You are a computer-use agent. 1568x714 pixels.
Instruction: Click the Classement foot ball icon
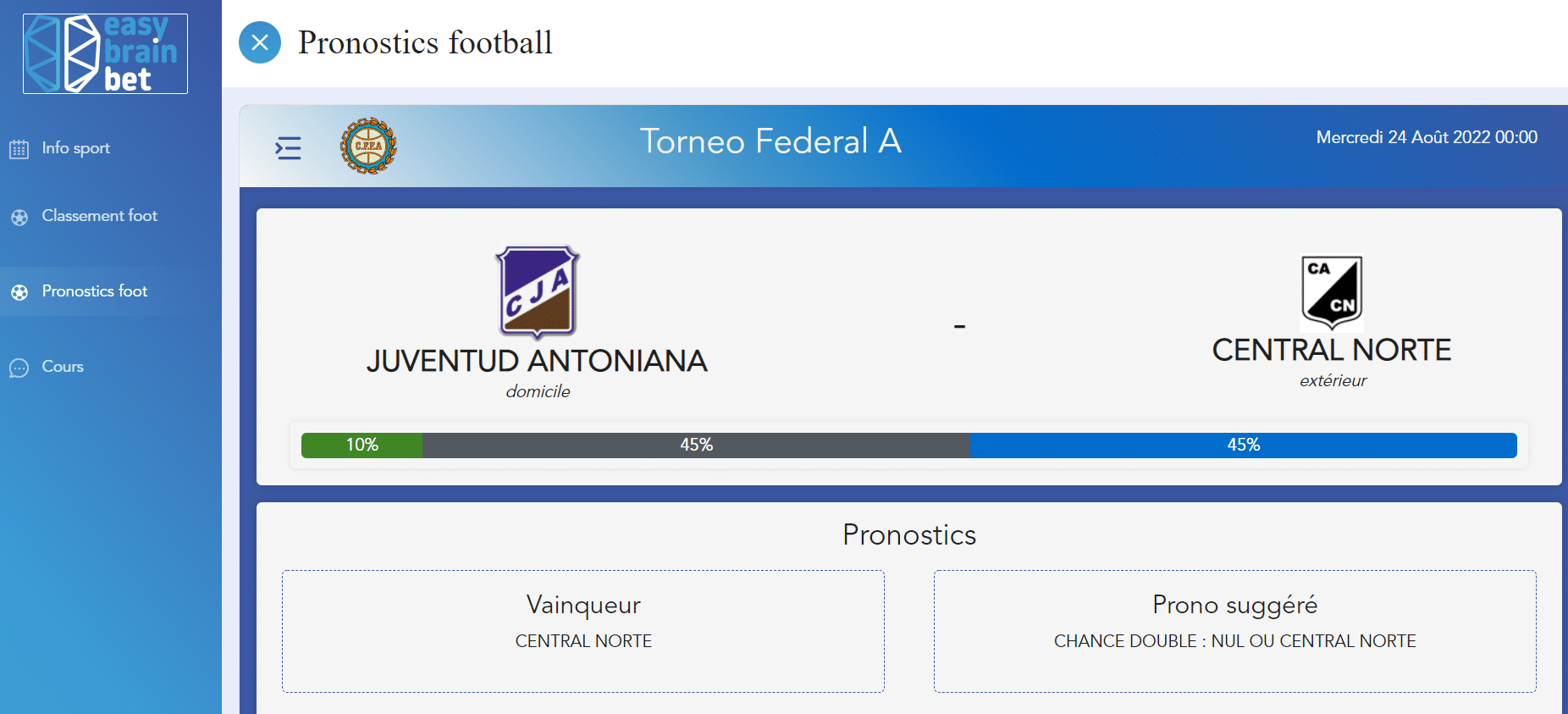(19, 217)
